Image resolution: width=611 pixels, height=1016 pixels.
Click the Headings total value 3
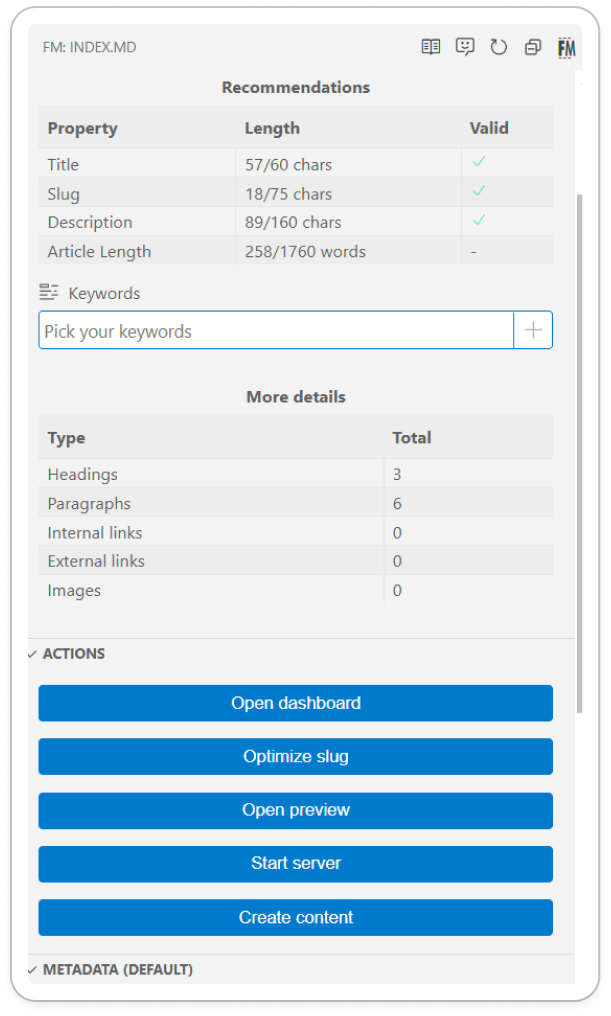point(397,474)
